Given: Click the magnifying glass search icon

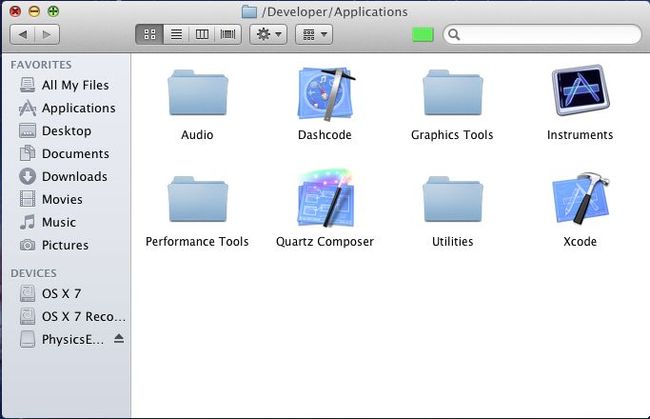Looking at the screenshot, I should pos(454,34).
